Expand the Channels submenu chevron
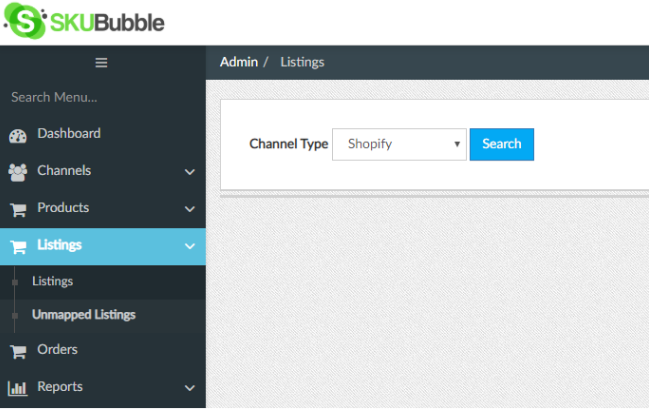Image resolution: width=649 pixels, height=409 pixels. coord(189,172)
